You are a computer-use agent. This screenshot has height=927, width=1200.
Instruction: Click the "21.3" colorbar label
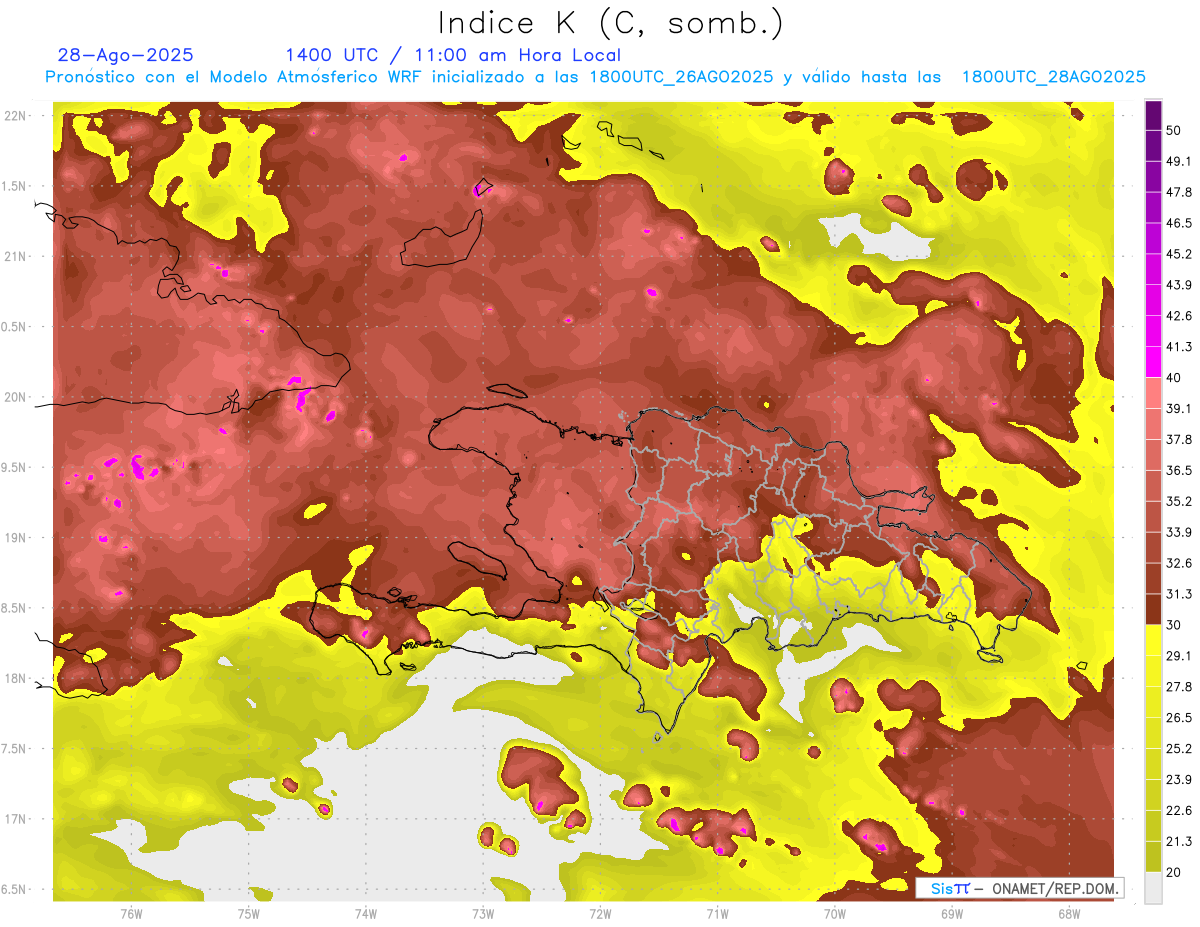tap(1179, 842)
